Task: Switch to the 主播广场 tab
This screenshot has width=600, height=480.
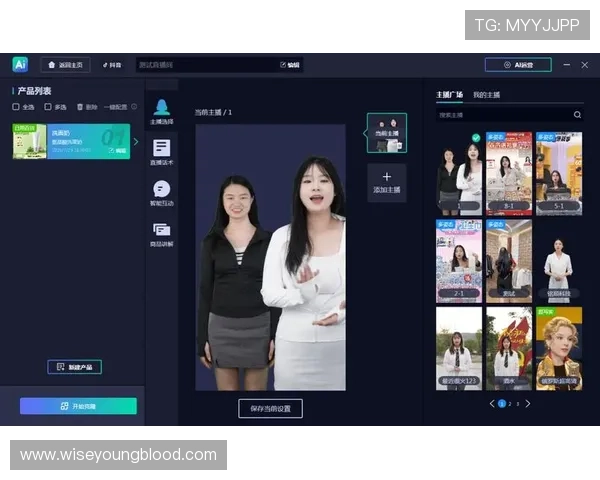Action: [x=449, y=95]
